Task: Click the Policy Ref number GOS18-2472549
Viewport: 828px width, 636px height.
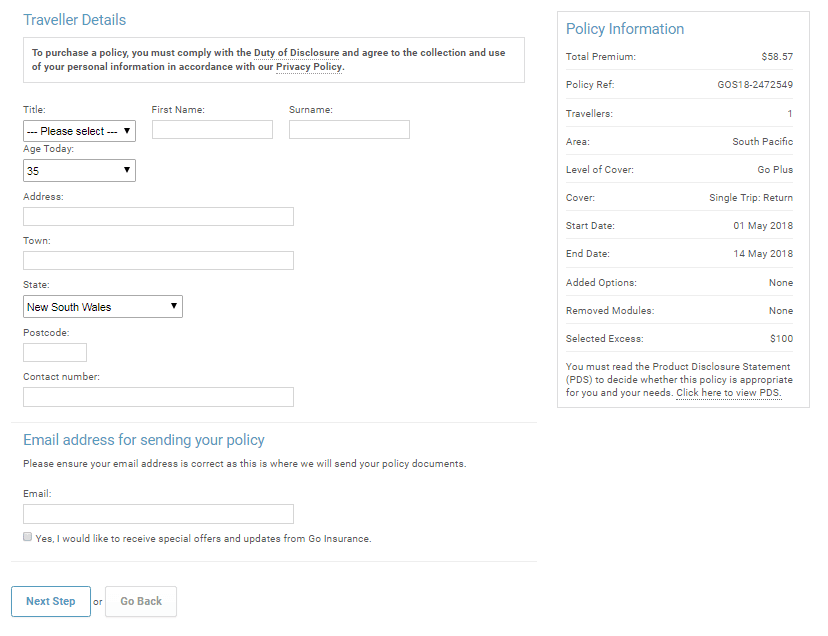Action: click(755, 85)
